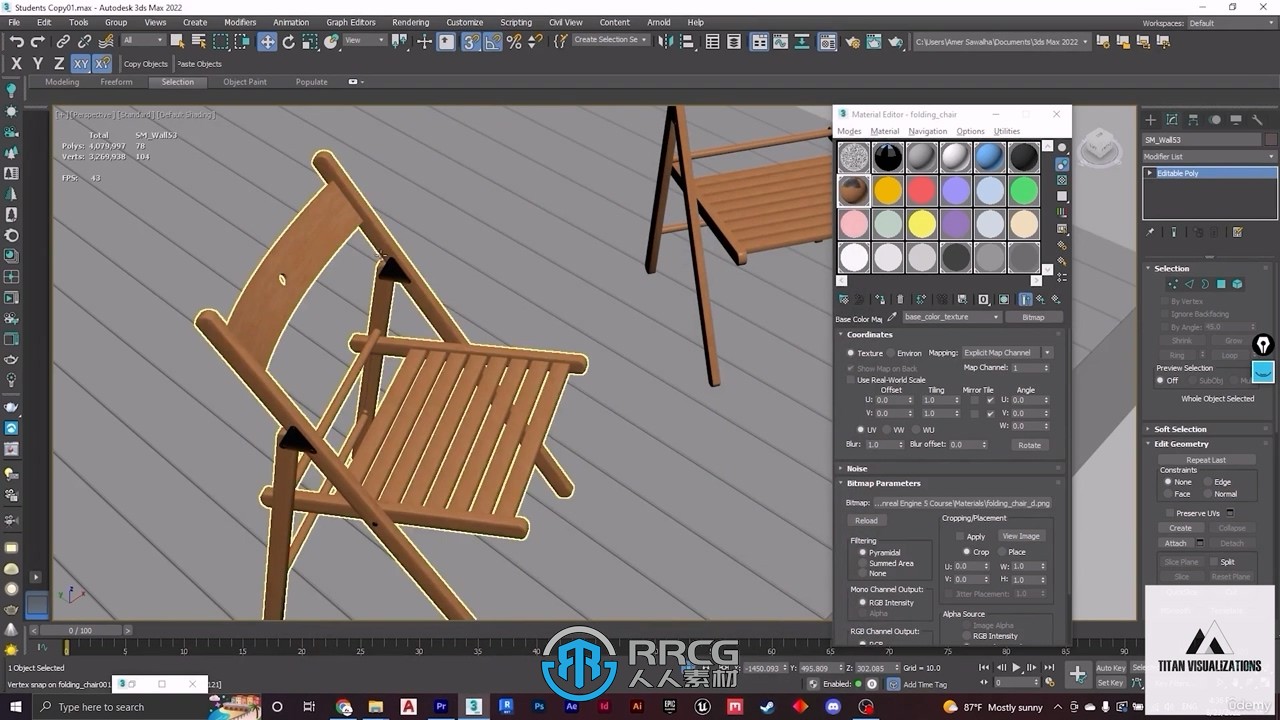The height and width of the screenshot is (720, 1280).
Task: Choose the Select by Name tool
Action: point(198,41)
